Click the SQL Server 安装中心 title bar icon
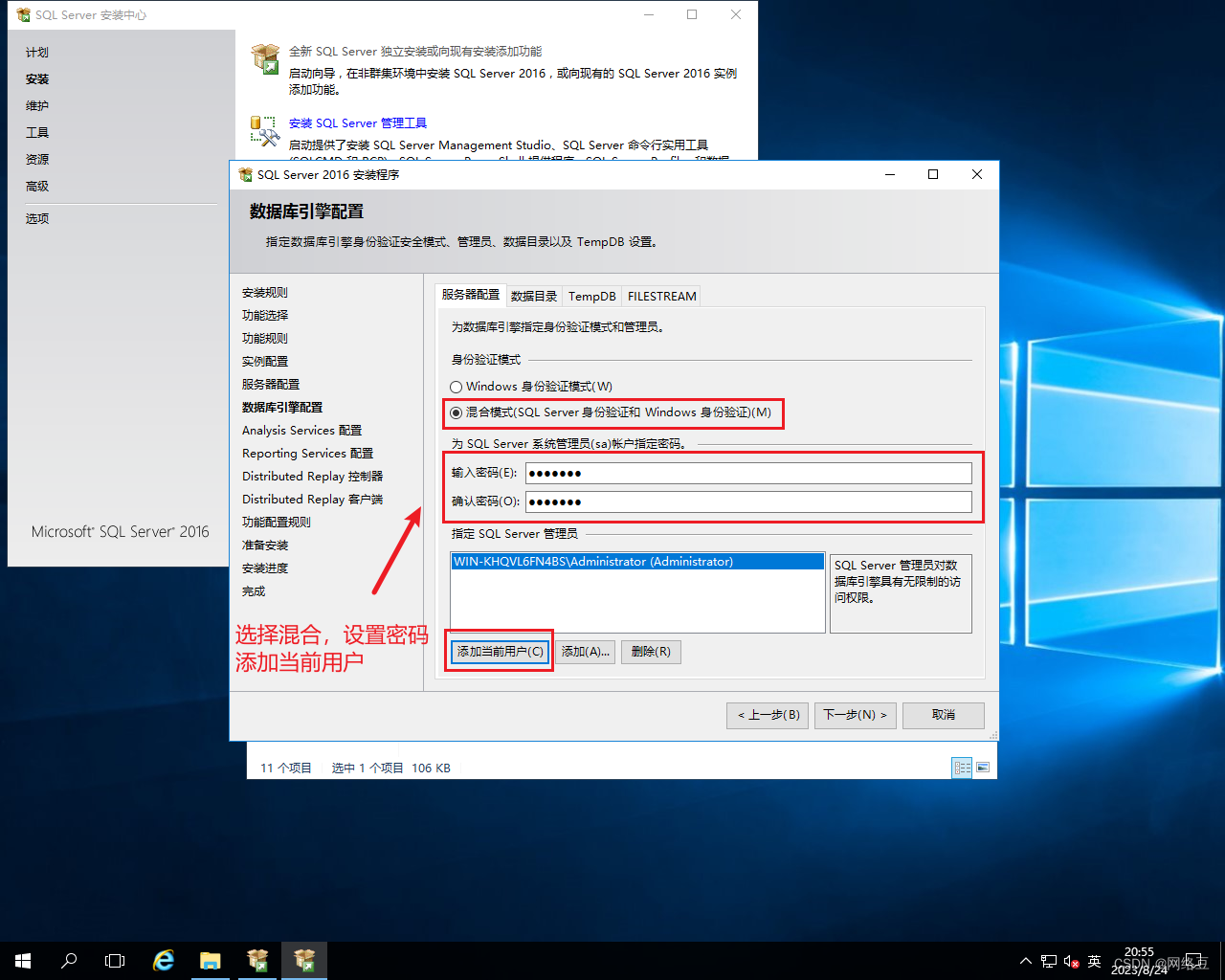Screen dimensions: 1225x980 (24, 15)
